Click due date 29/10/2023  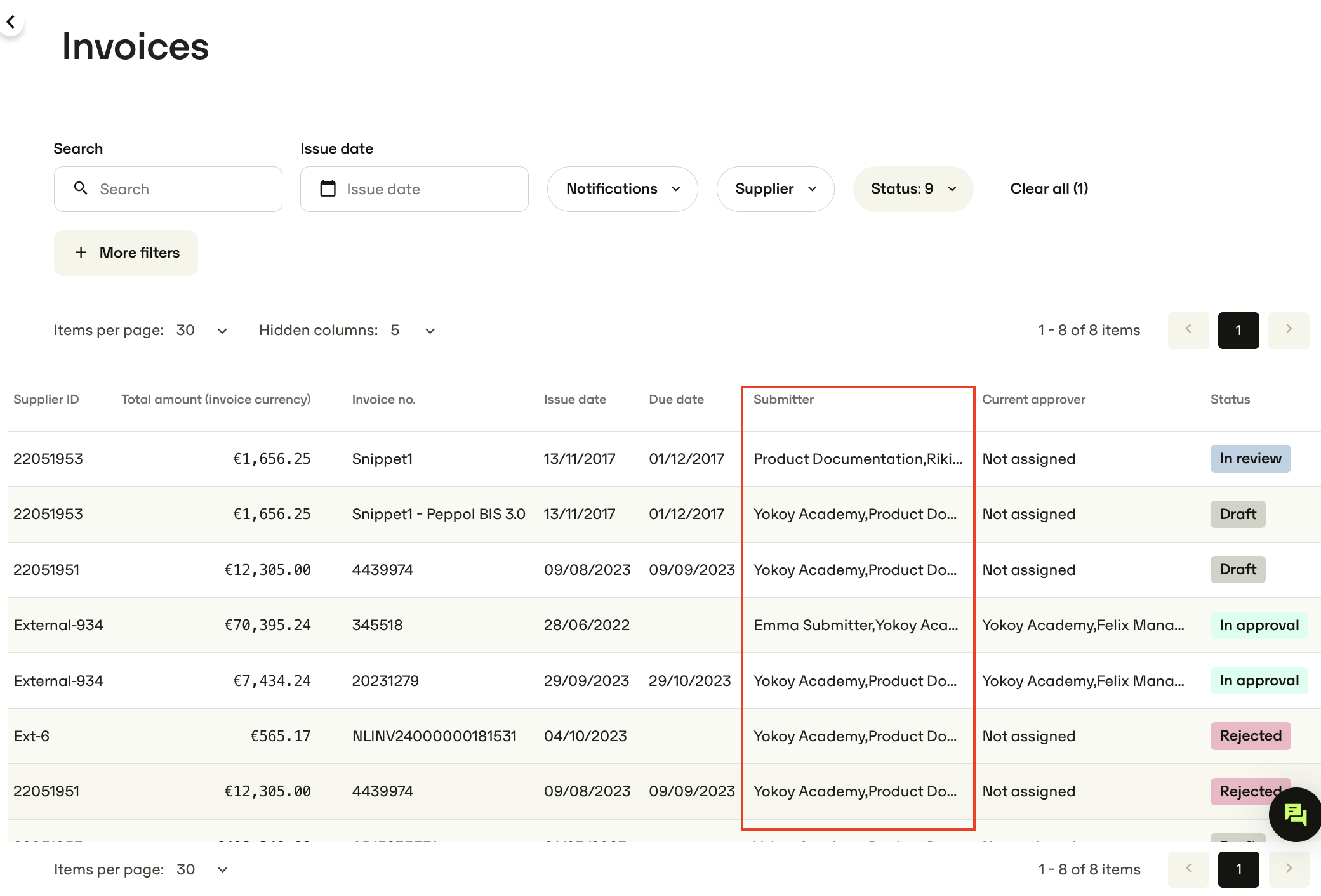pyautogui.click(x=689, y=681)
